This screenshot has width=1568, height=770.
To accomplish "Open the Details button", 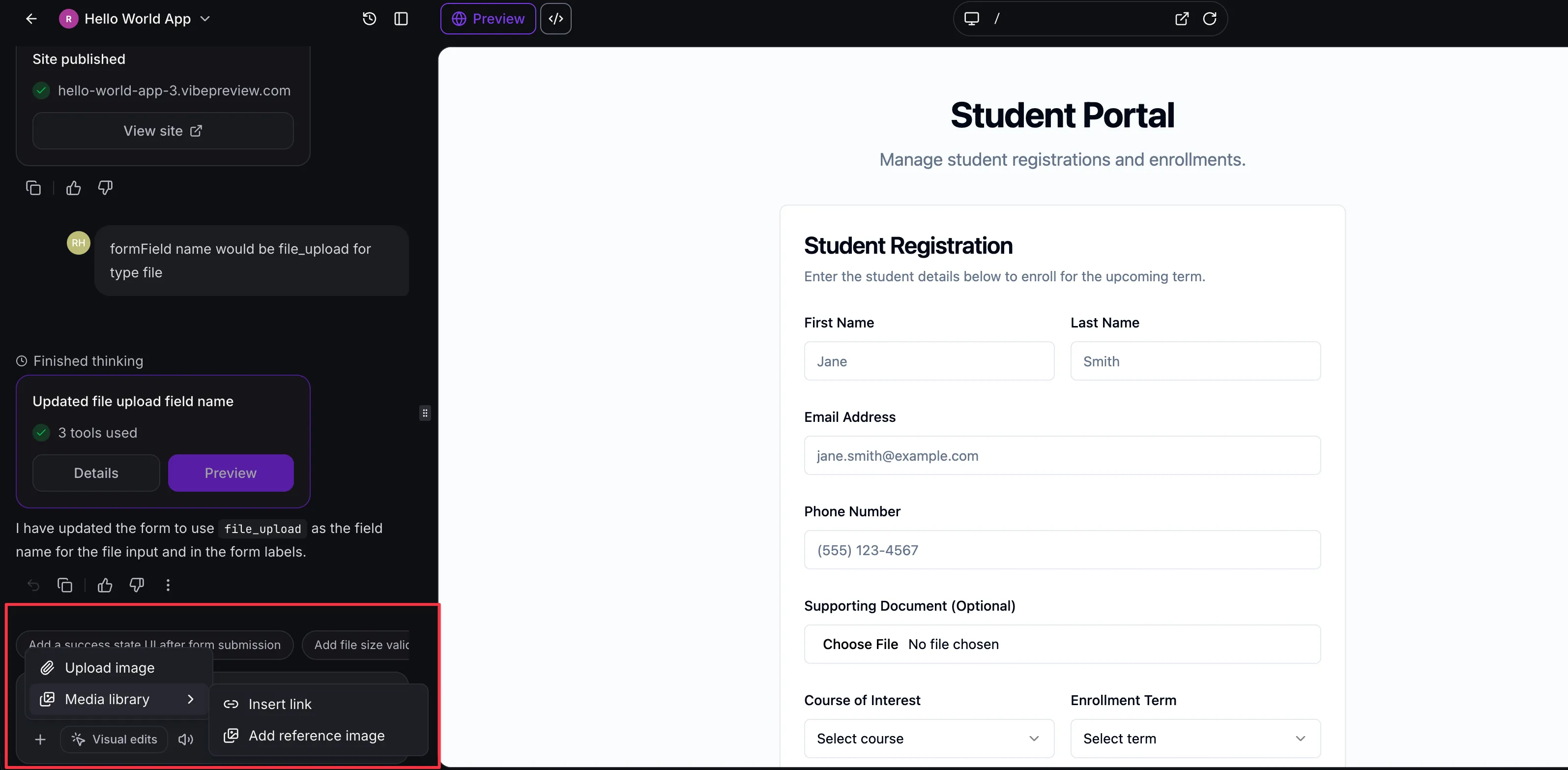I will point(96,473).
